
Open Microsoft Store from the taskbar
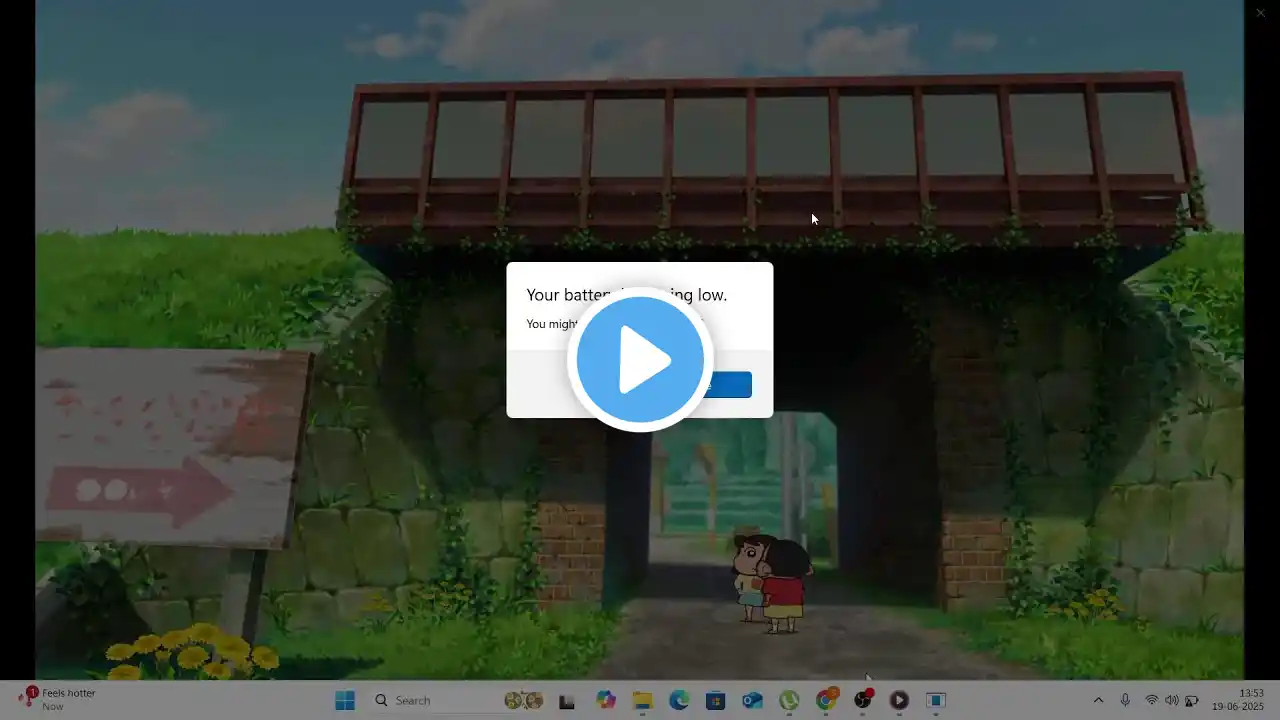715,700
